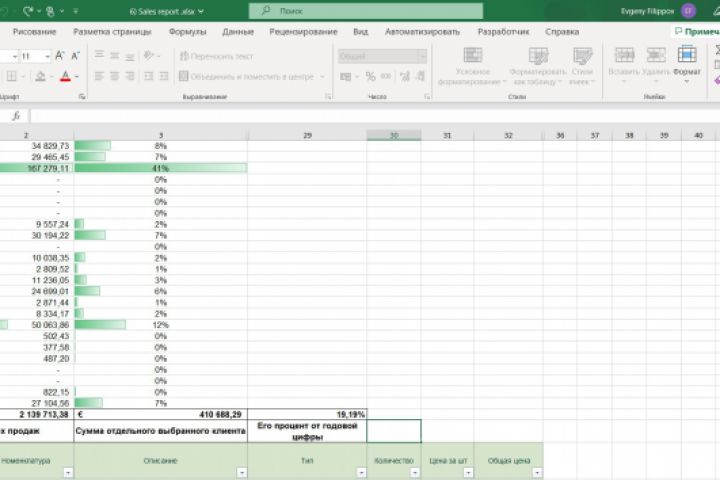Expand the Общий number format combo box

click(x=422, y=56)
